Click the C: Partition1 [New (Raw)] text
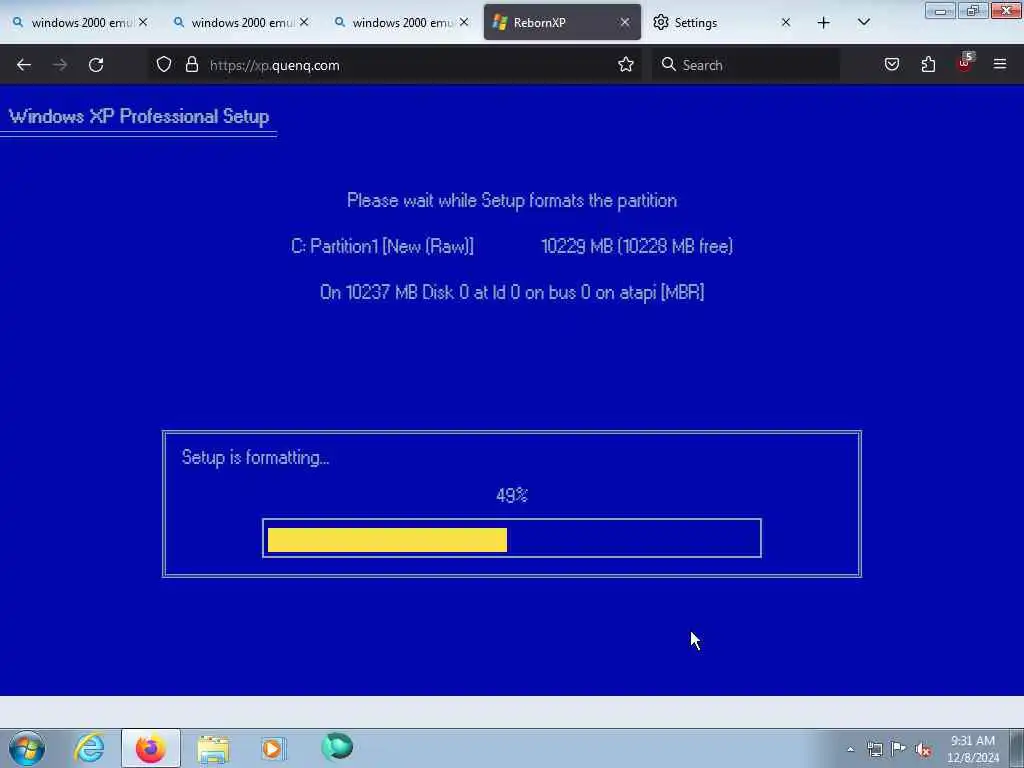 (x=382, y=246)
